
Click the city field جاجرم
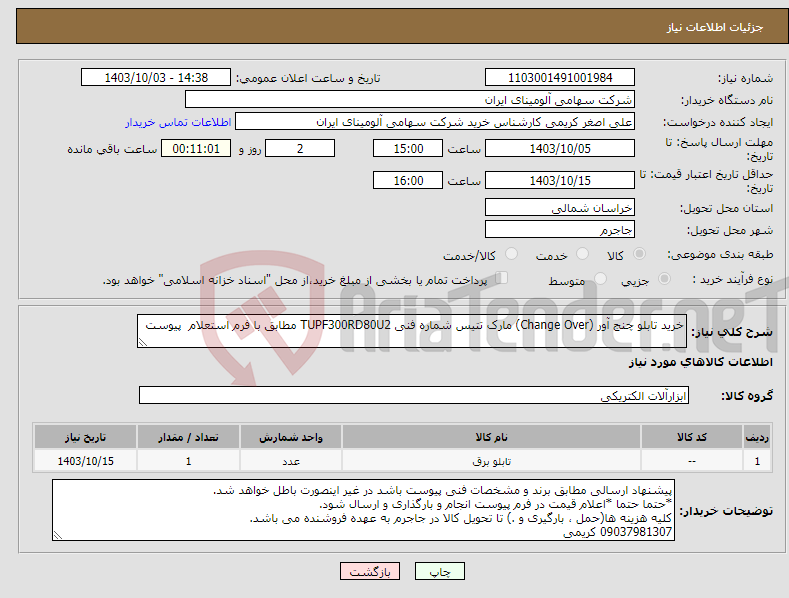pyautogui.click(x=560, y=230)
